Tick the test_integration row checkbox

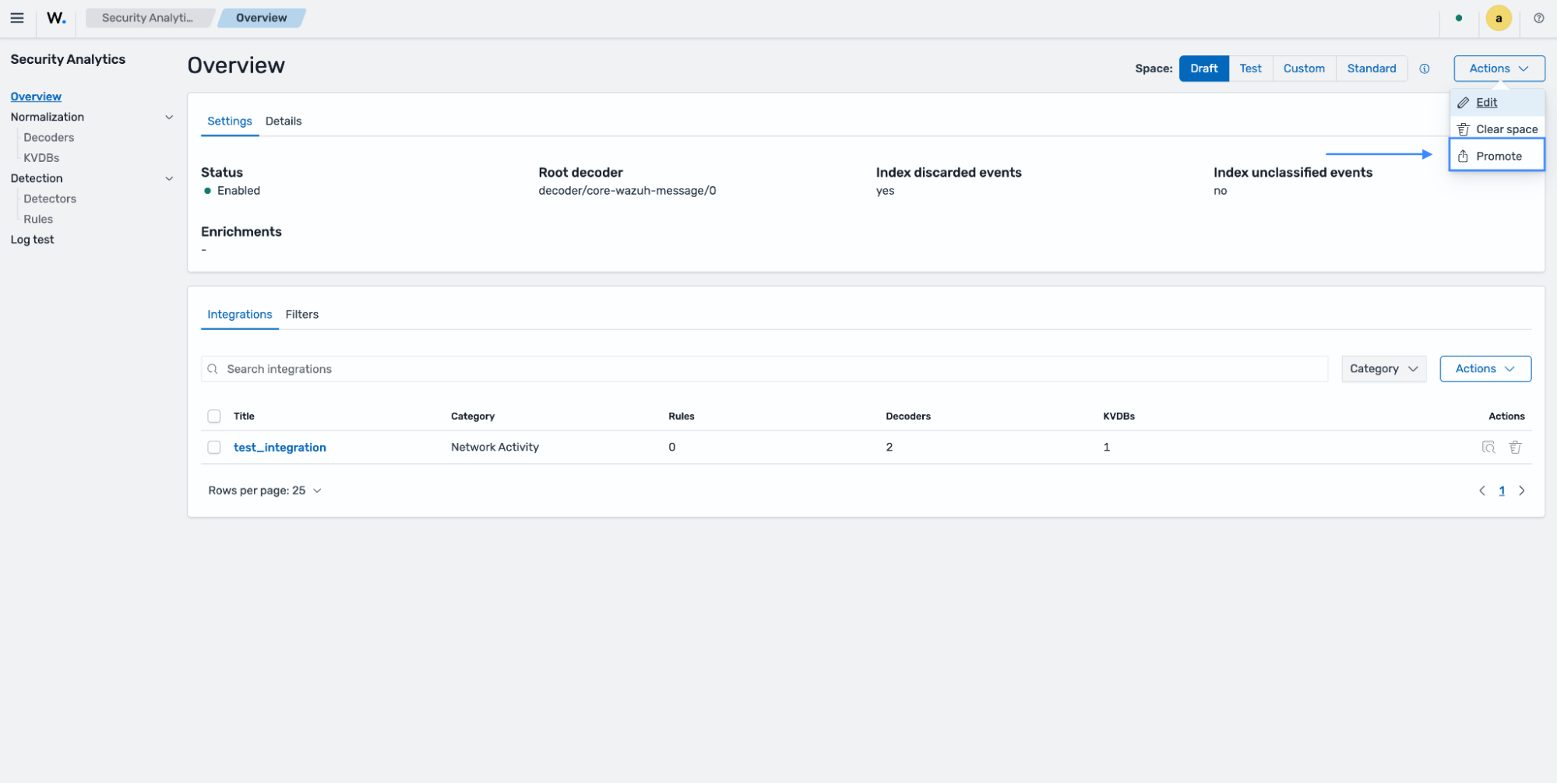point(214,448)
